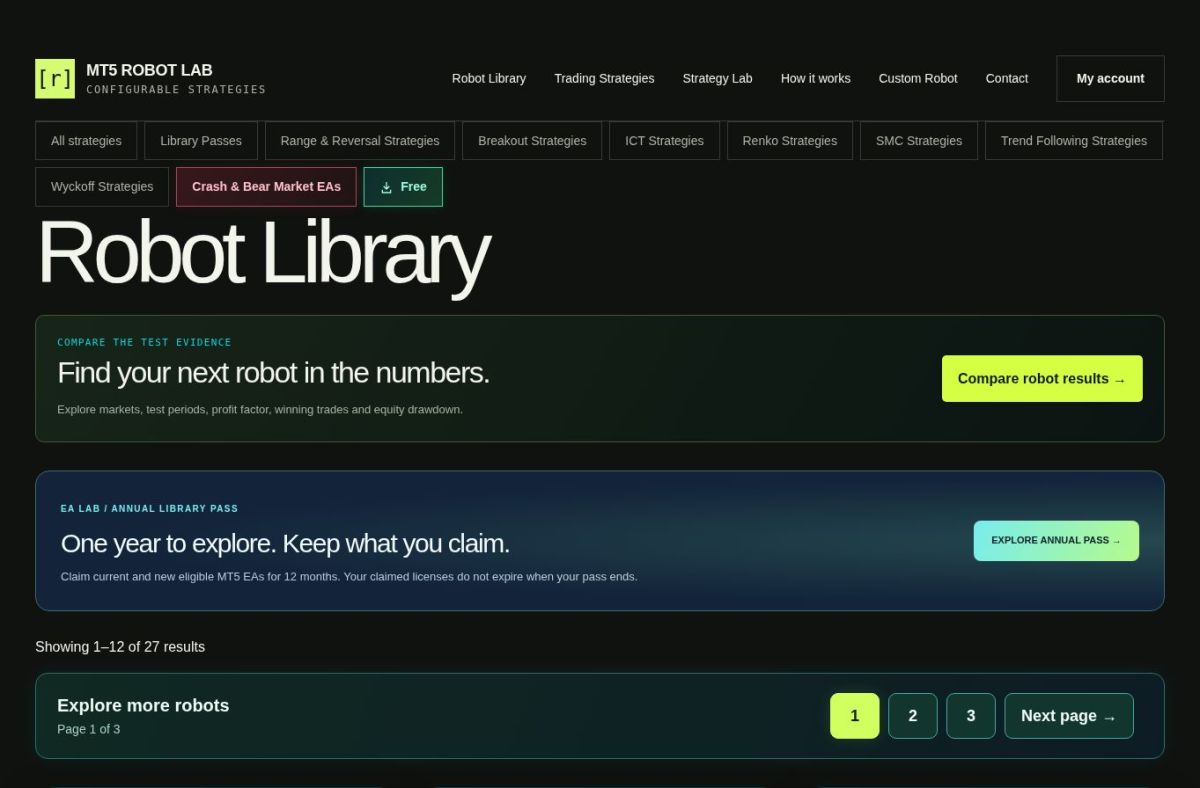Select the Wyckoff Strategies category

coord(102,187)
